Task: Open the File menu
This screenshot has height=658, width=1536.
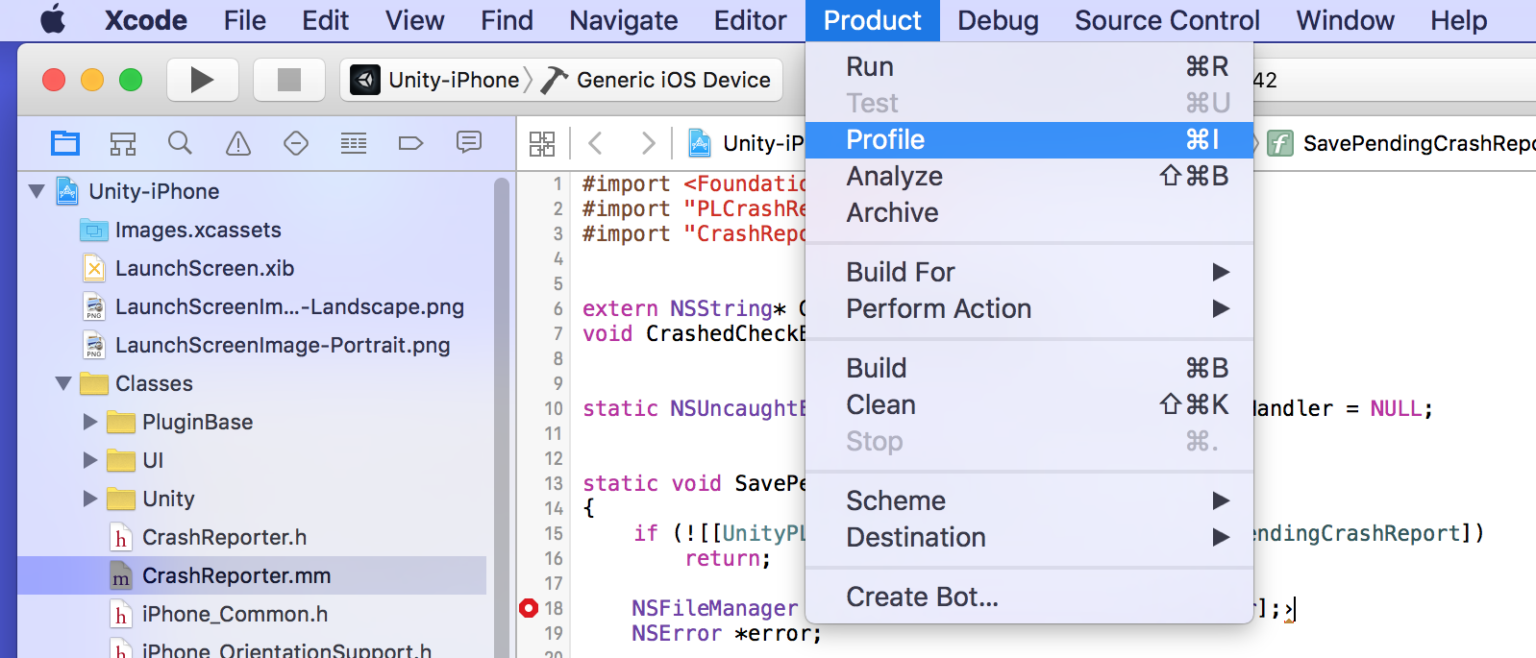Action: pyautogui.click(x=245, y=20)
